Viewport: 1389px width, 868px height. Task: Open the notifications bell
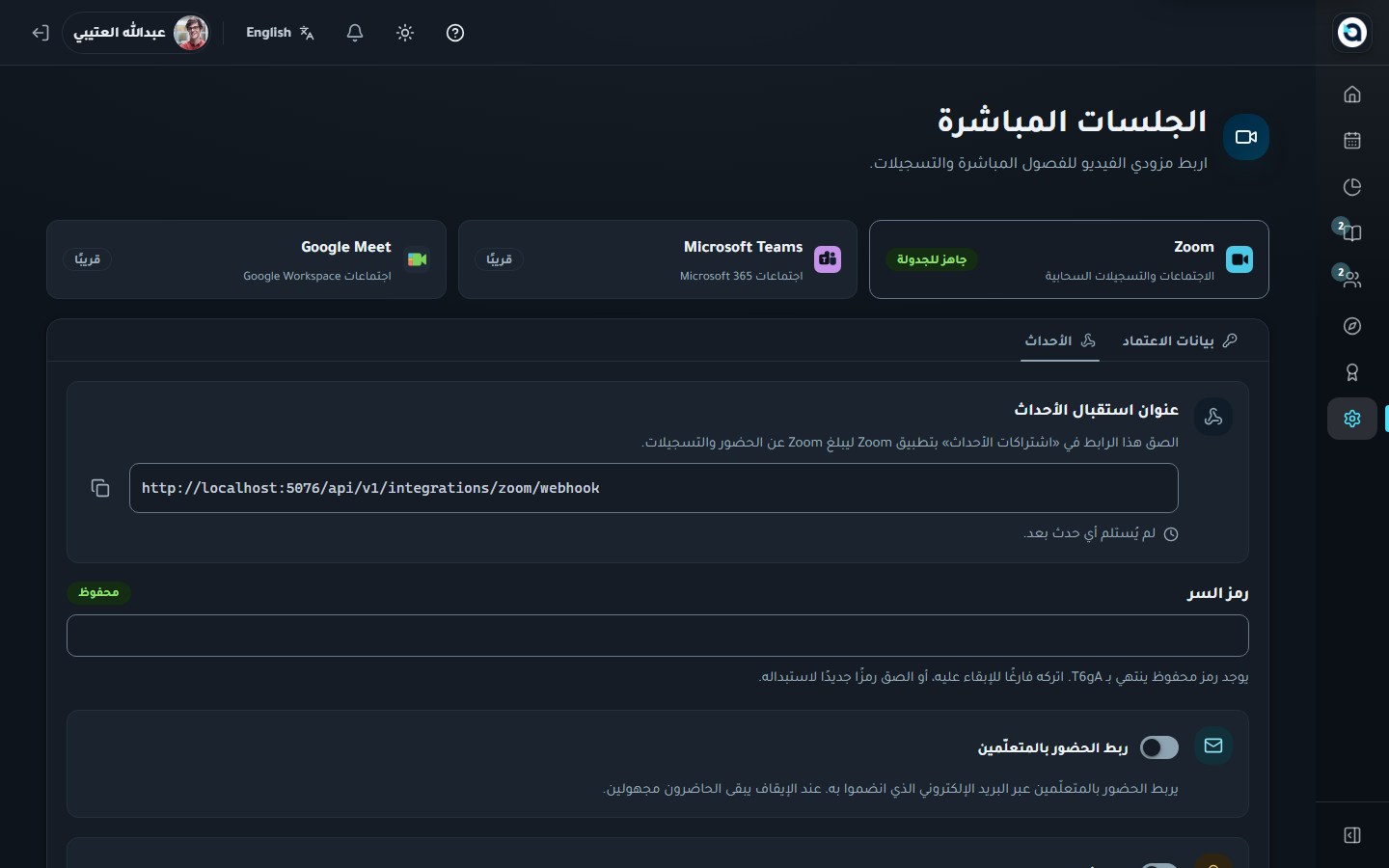click(355, 33)
